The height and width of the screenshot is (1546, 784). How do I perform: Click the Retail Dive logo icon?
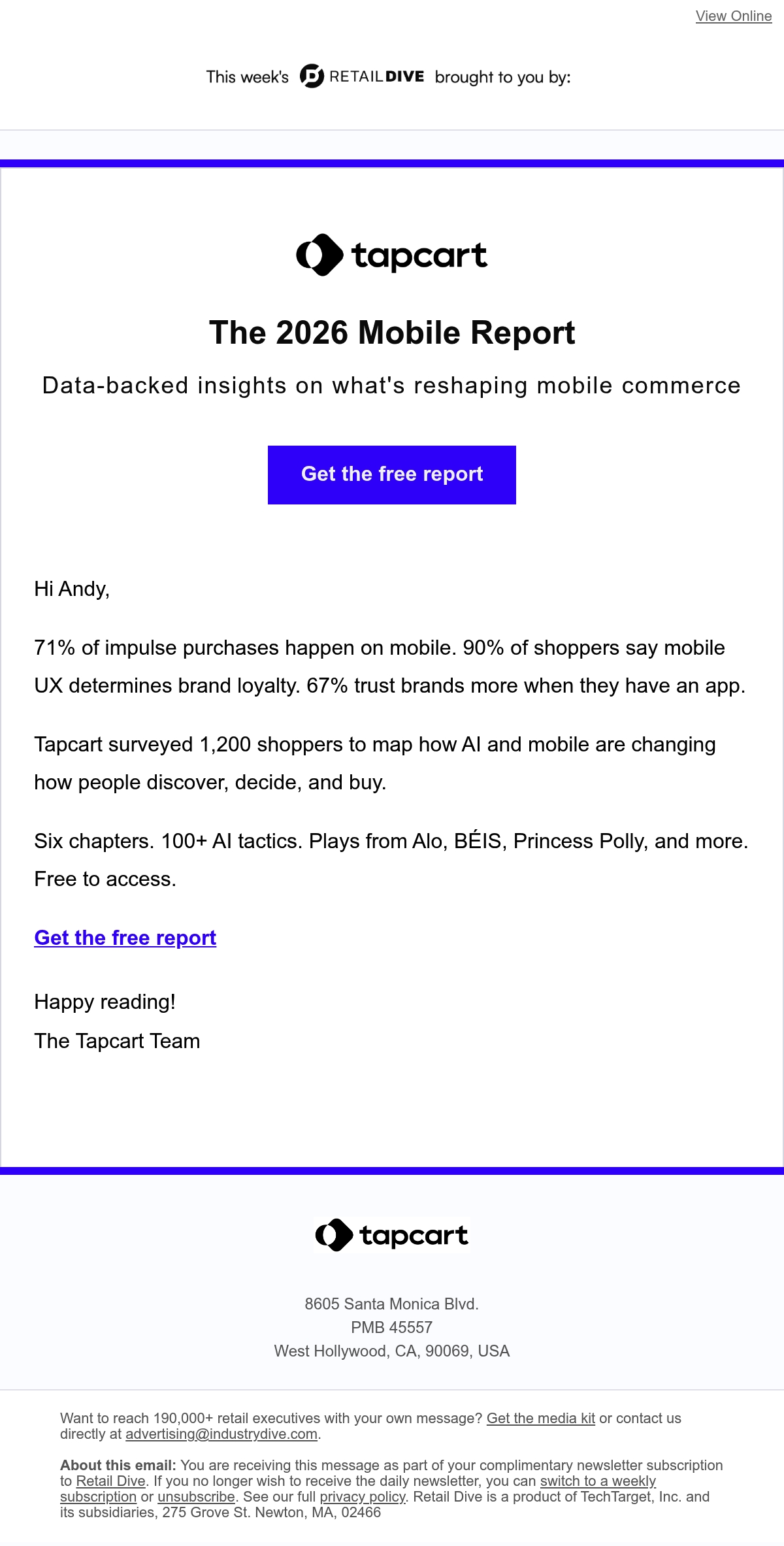click(x=312, y=76)
